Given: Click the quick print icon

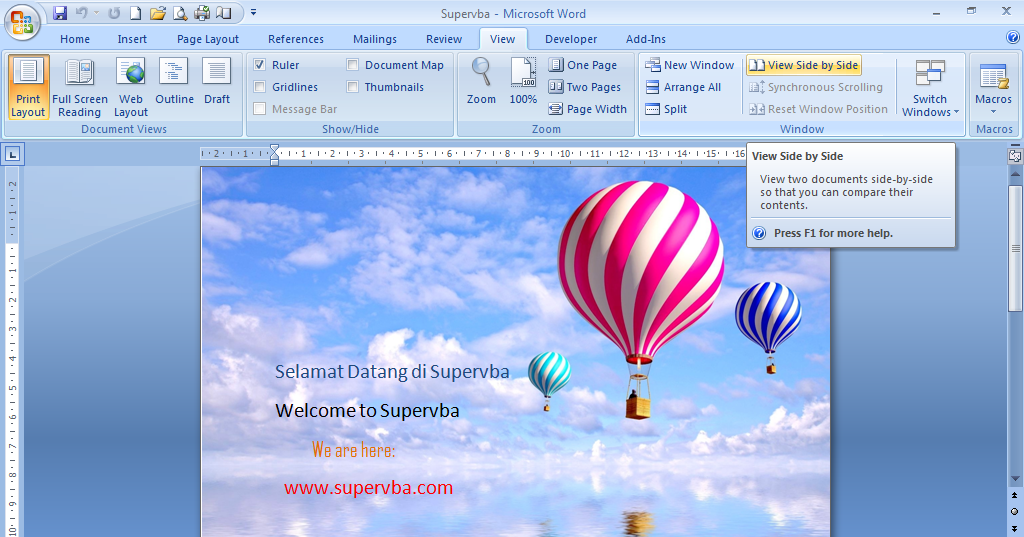Looking at the screenshot, I should pos(202,13).
